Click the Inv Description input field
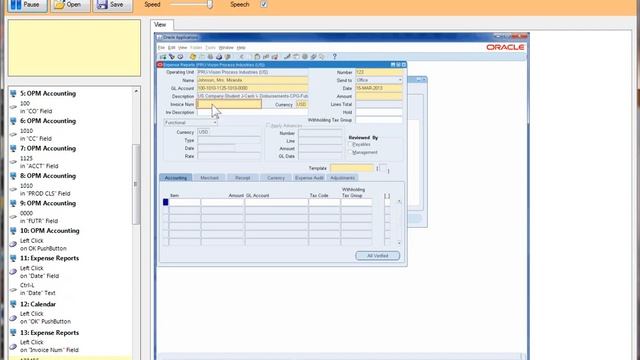This screenshot has width=640, height=360. (x=253, y=112)
